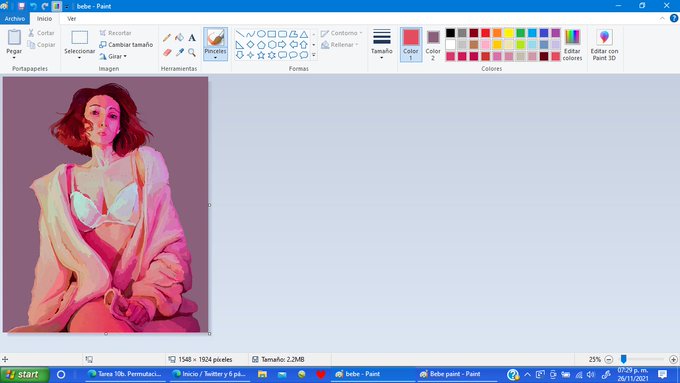Image resolution: width=680 pixels, height=383 pixels.
Task: Activate Color 2 button
Action: 433,44
